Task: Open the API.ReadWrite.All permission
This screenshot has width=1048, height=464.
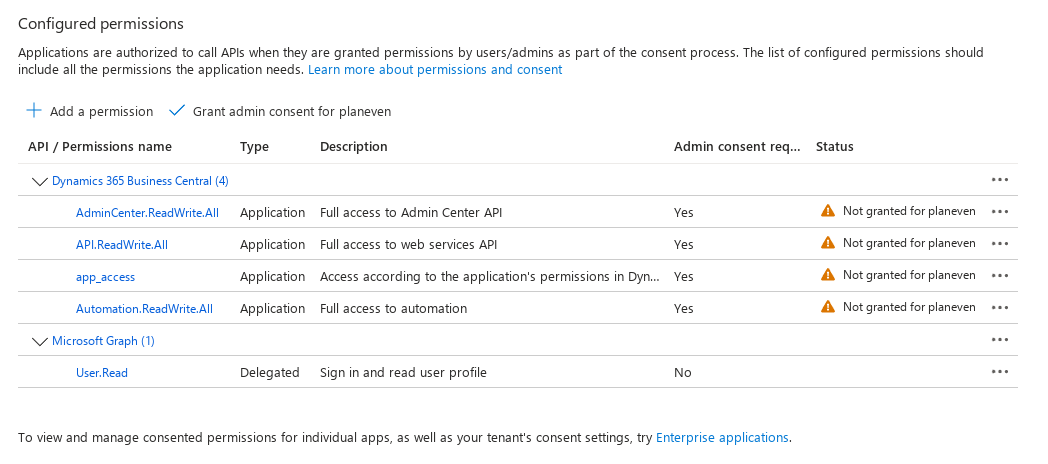Action: [x=122, y=245]
